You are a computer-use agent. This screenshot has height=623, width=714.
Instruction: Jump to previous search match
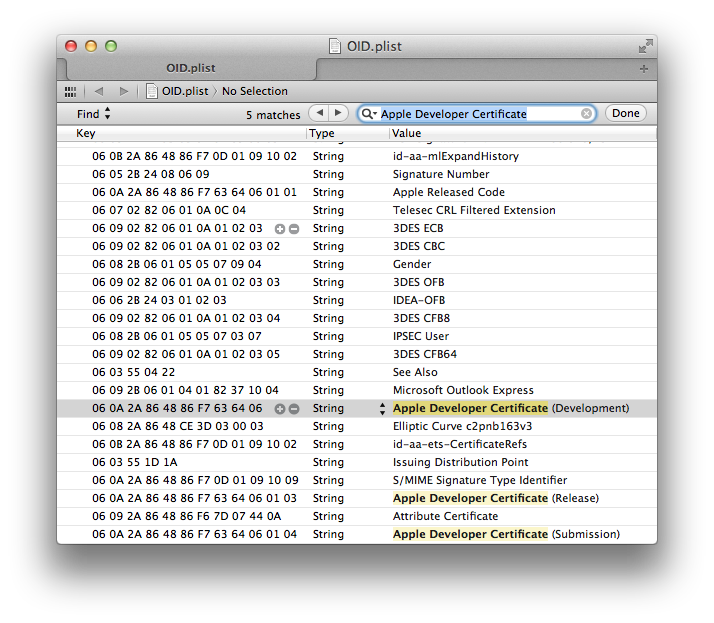[318, 113]
